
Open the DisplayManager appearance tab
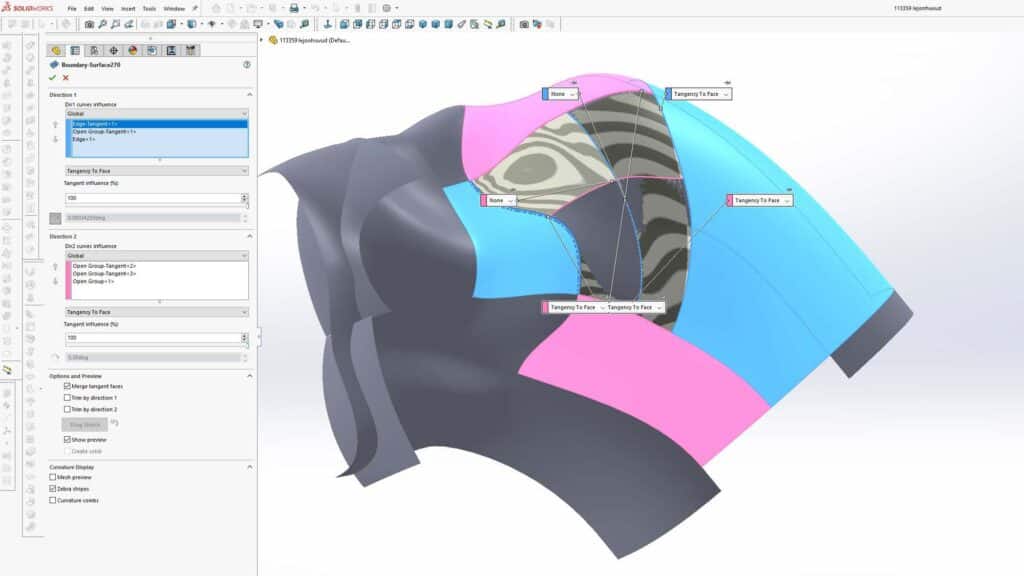point(132,50)
